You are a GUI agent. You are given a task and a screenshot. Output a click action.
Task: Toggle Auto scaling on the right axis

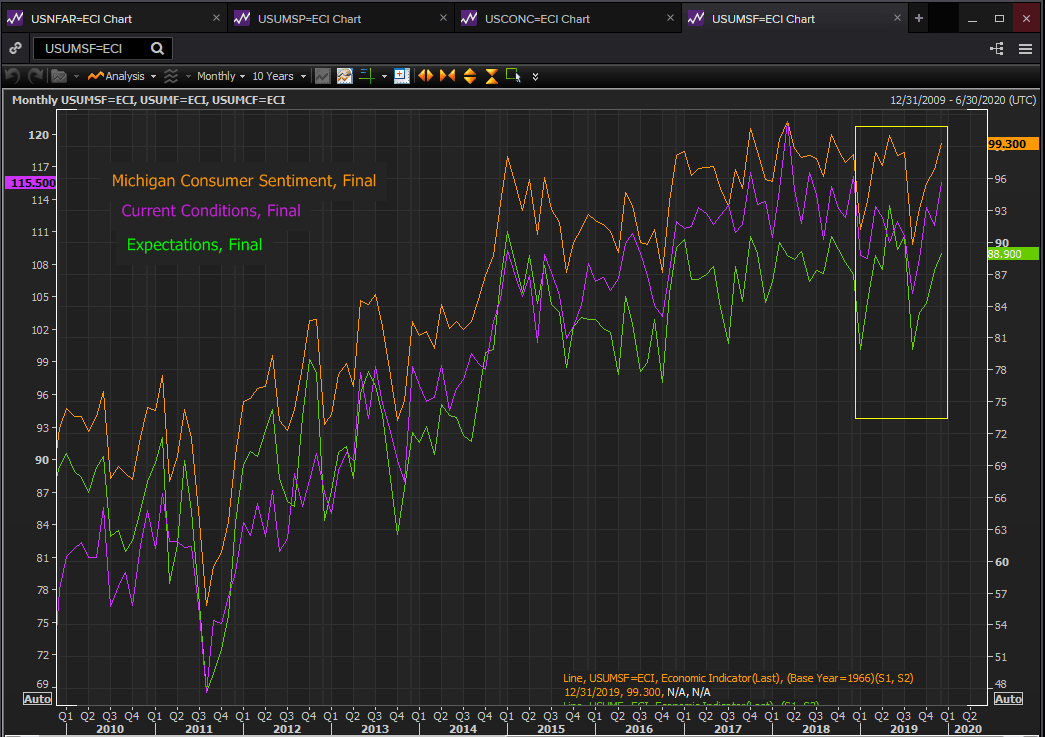point(1008,698)
